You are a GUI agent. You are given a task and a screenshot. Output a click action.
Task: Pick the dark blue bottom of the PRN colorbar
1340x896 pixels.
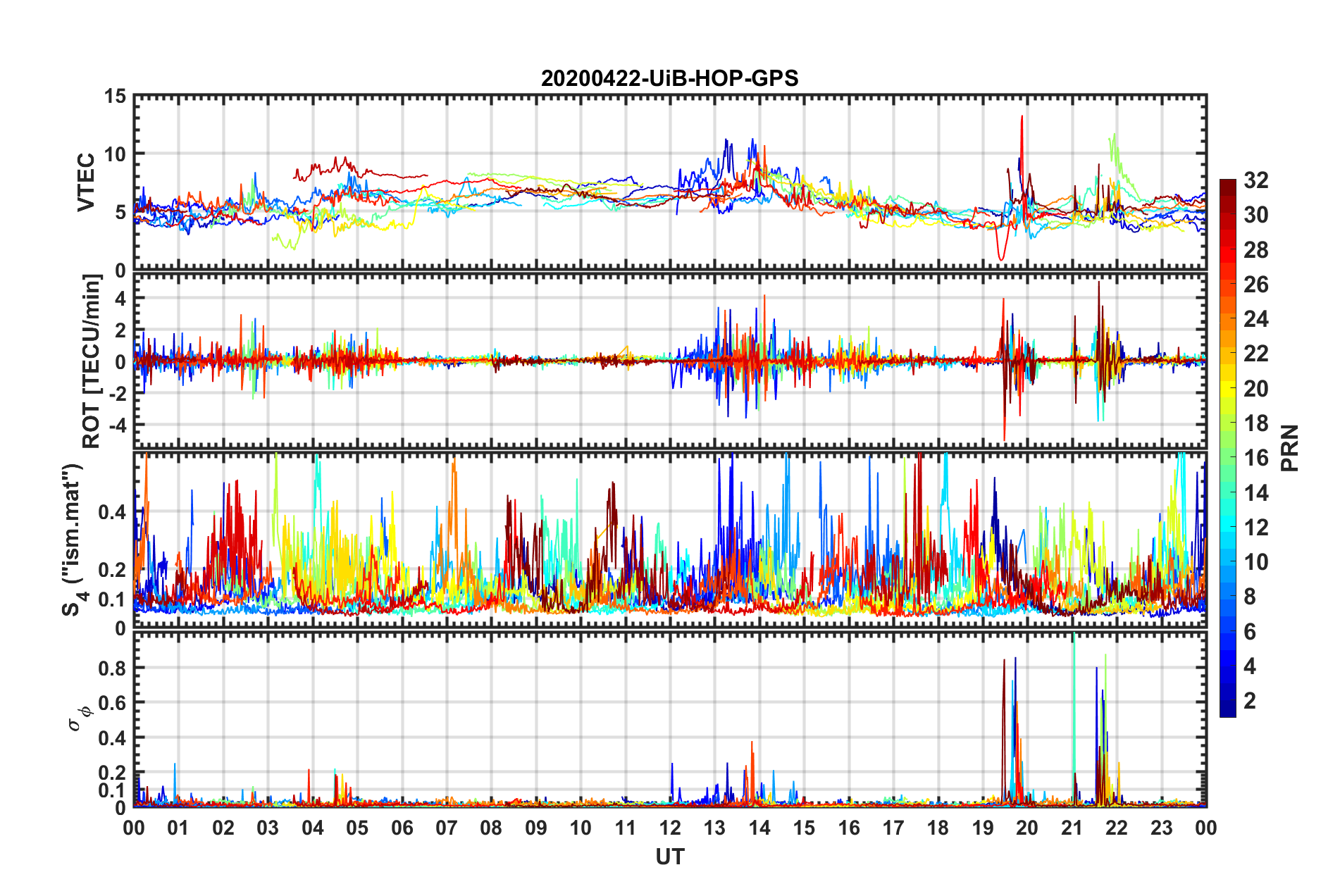(x=1227, y=711)
